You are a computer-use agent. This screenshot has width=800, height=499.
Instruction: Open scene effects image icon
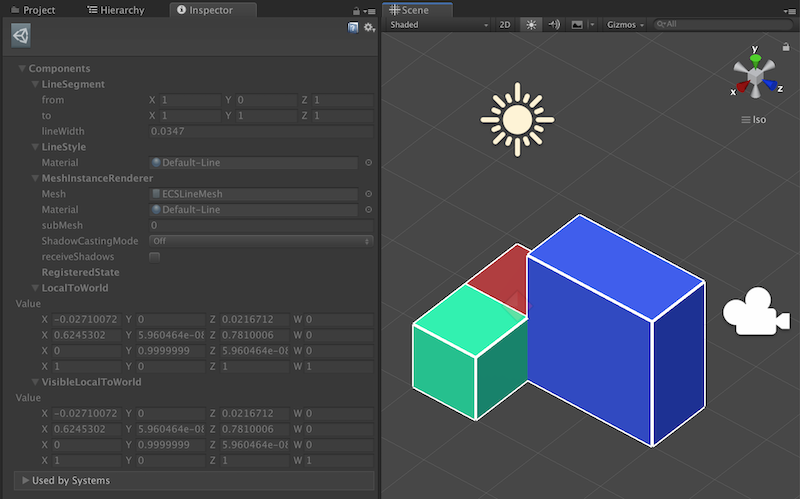click(x=577, y=24)
